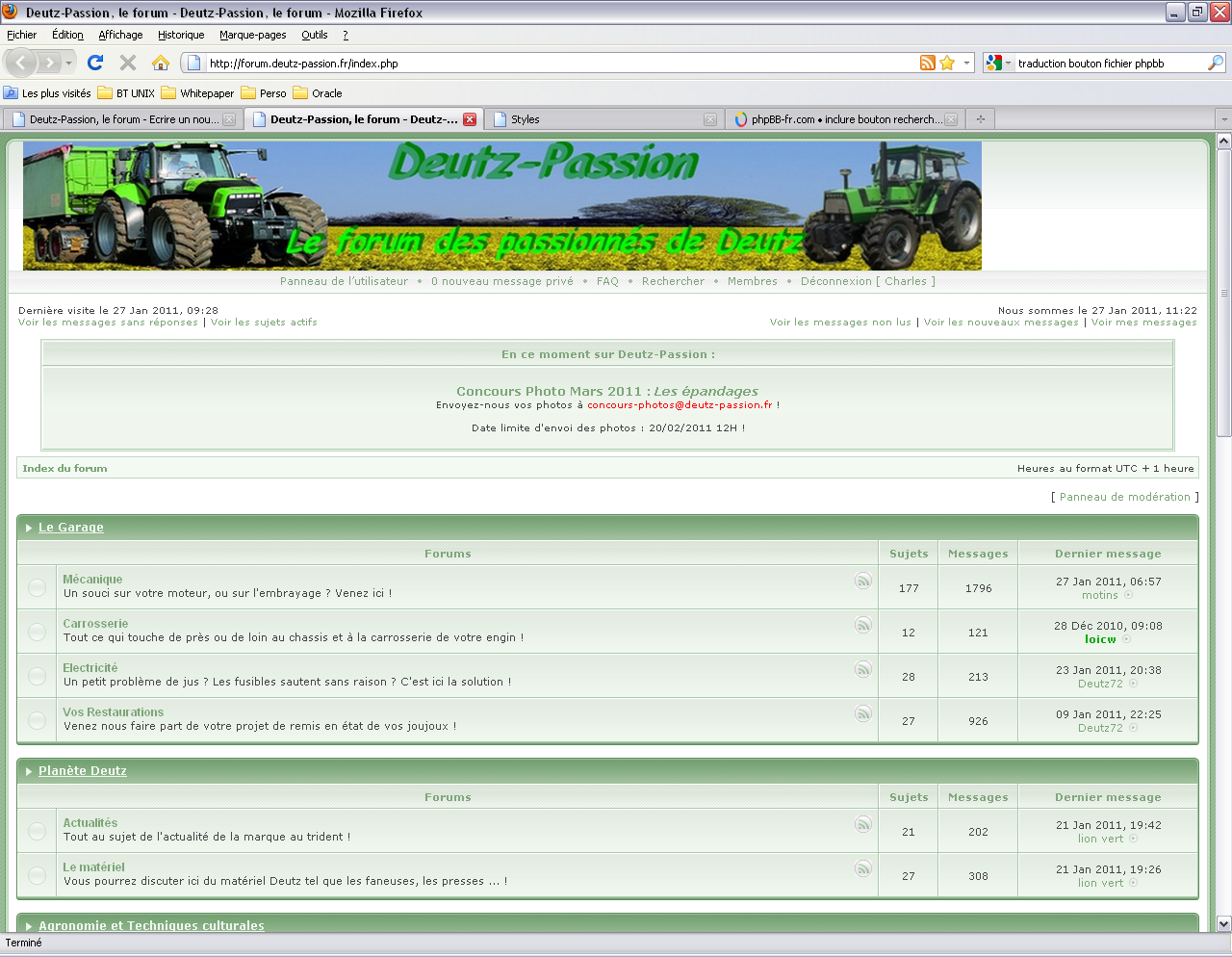Open the Mécanique forum
This screenshot has width=1232, height=957.
click(x=92, y=580)
